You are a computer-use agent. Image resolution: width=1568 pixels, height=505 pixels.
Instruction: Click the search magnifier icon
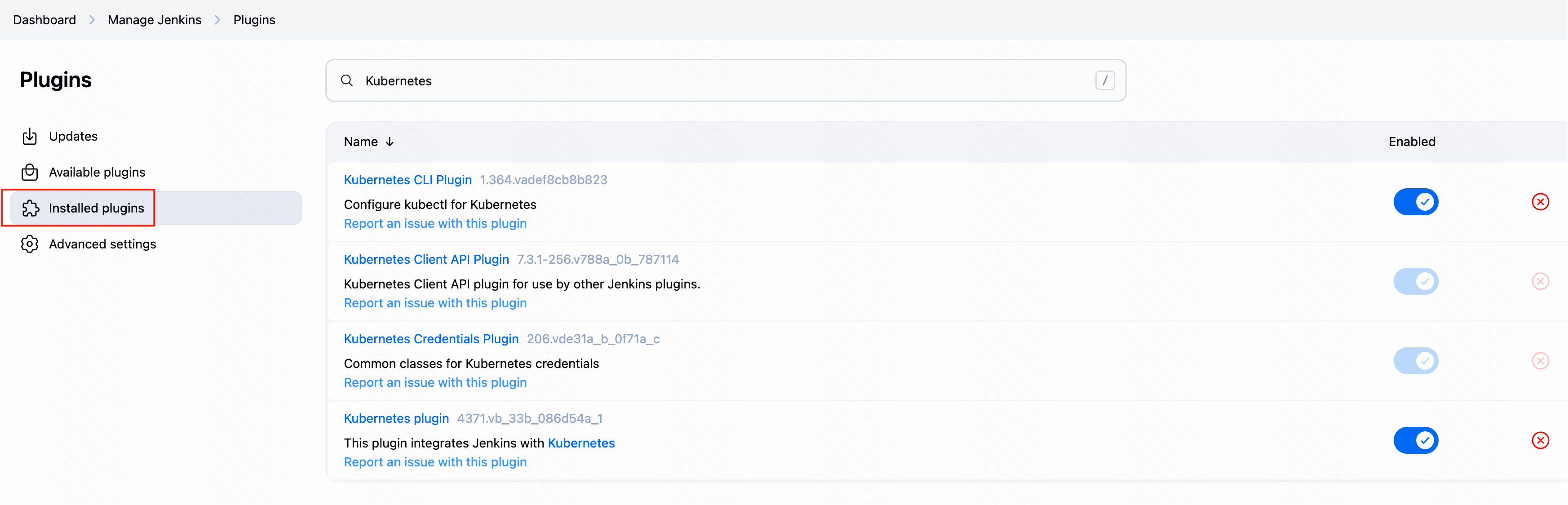[347, 81]
